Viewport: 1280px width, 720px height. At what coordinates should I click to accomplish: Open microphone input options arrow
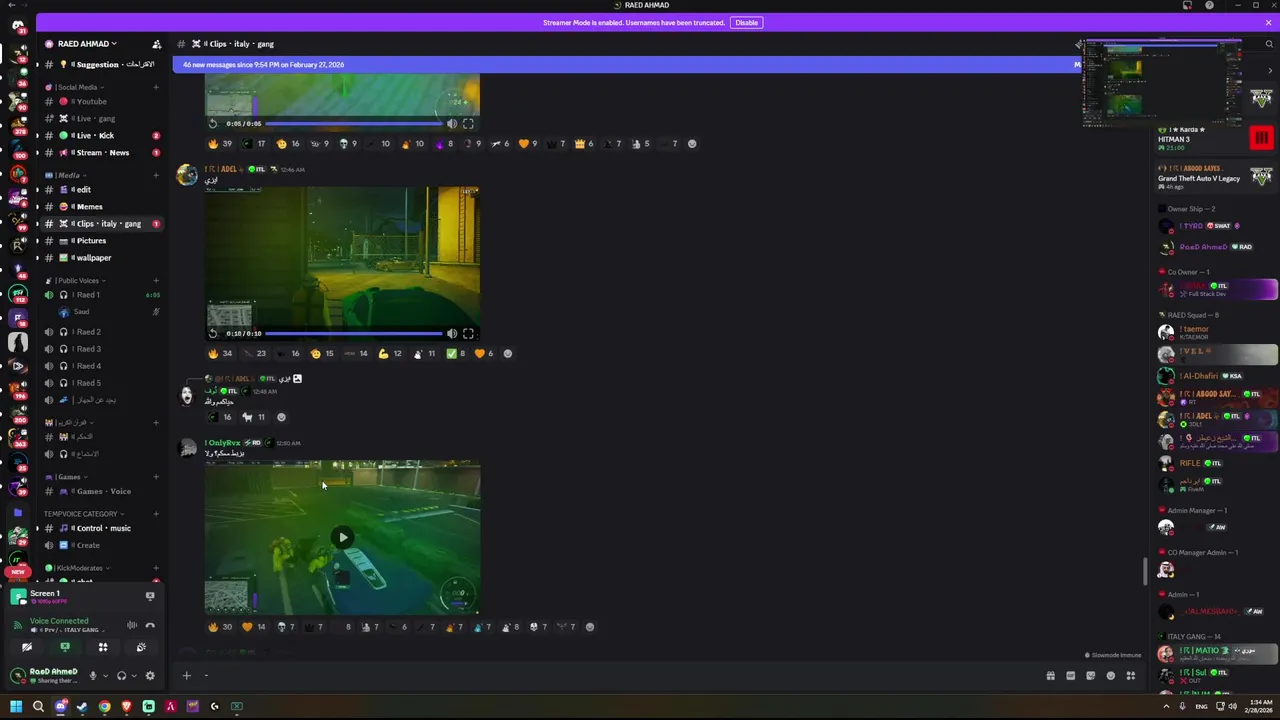tap(105, 675)
